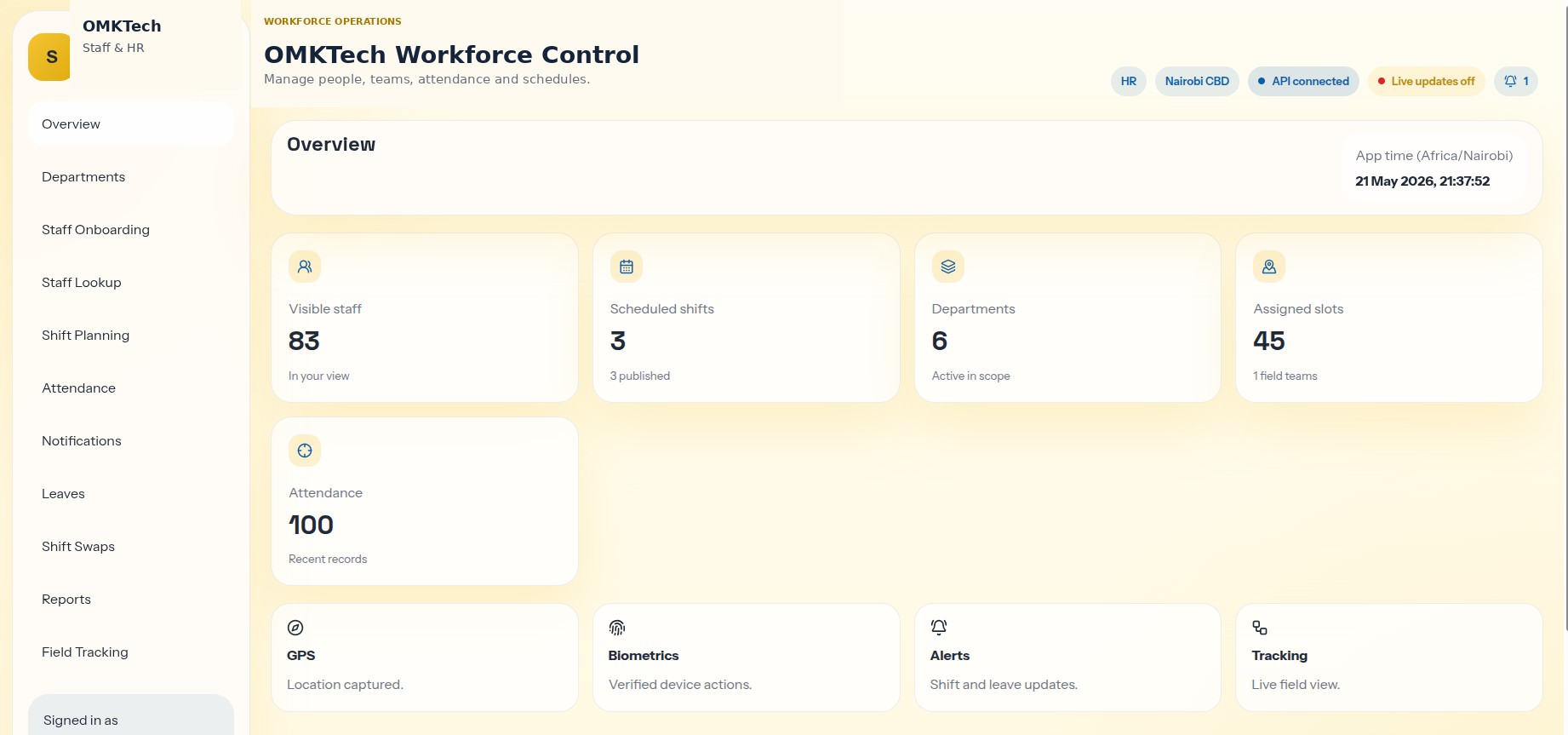This screenshot has width=1568, height=735.
Task: Click the Biometrics fingerprint icon
Action: (617, 628)
